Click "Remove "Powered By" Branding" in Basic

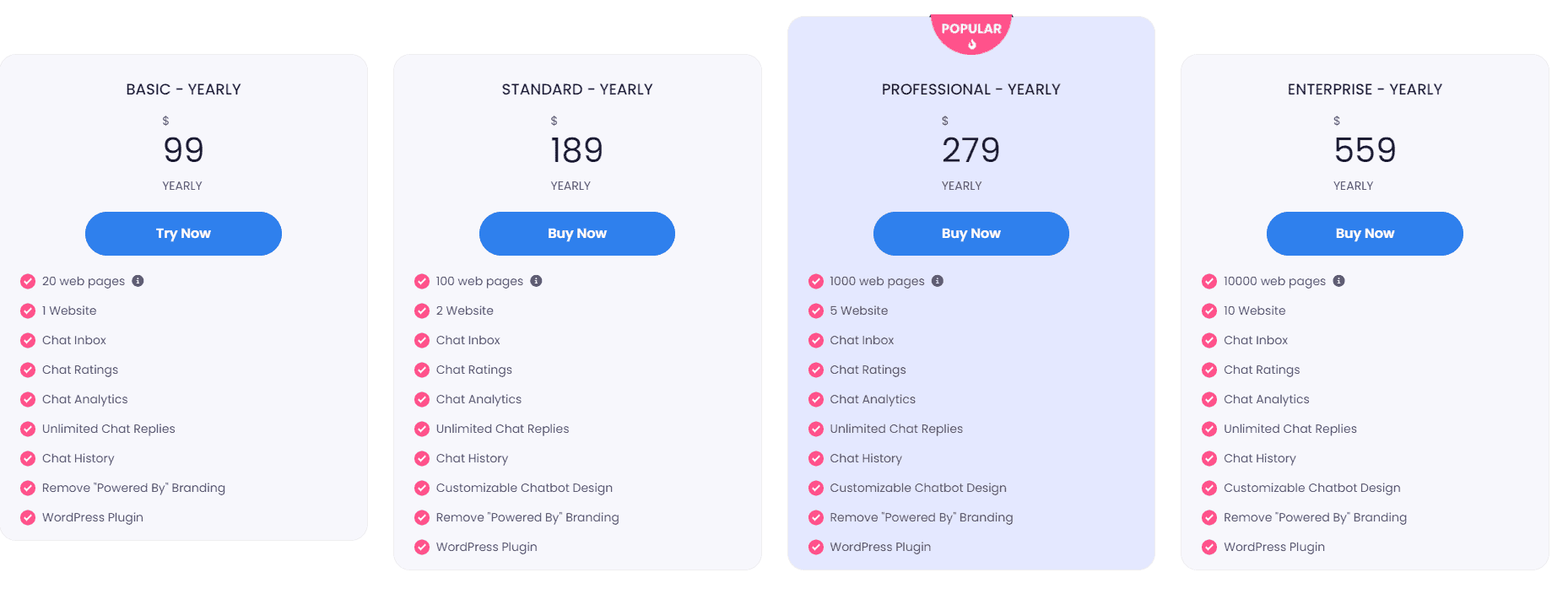(133, 488)
